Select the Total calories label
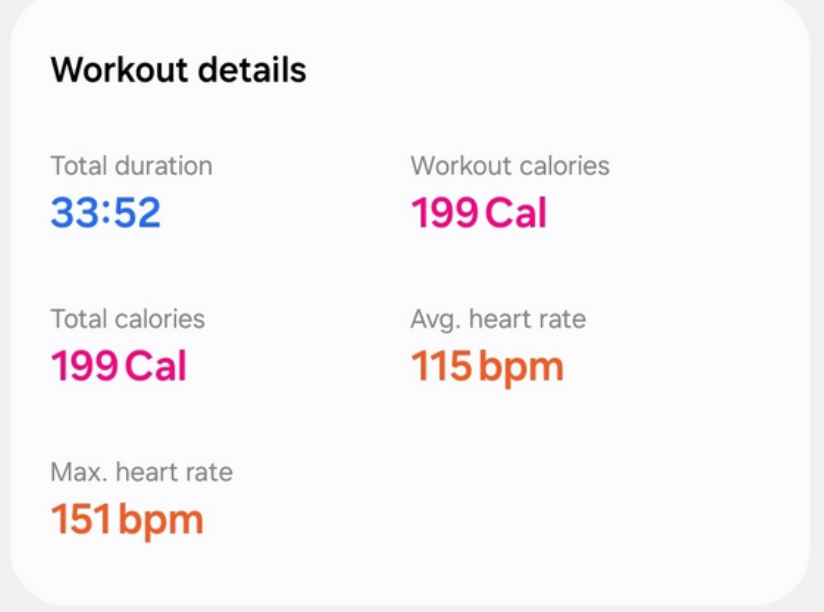Screen dimensions: 824x612 coord(128,319)
